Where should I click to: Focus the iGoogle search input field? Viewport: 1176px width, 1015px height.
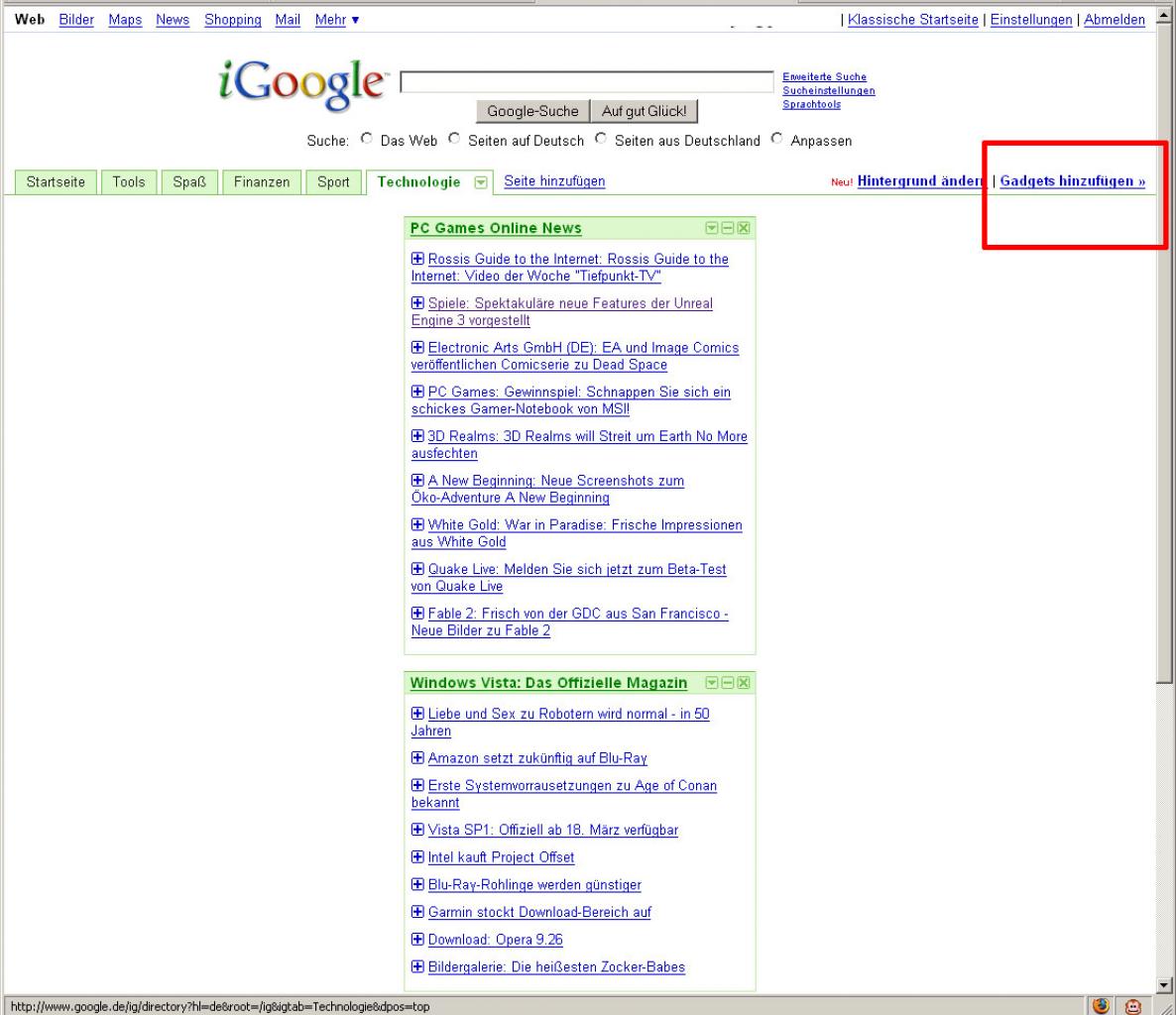tap(586, 81)
